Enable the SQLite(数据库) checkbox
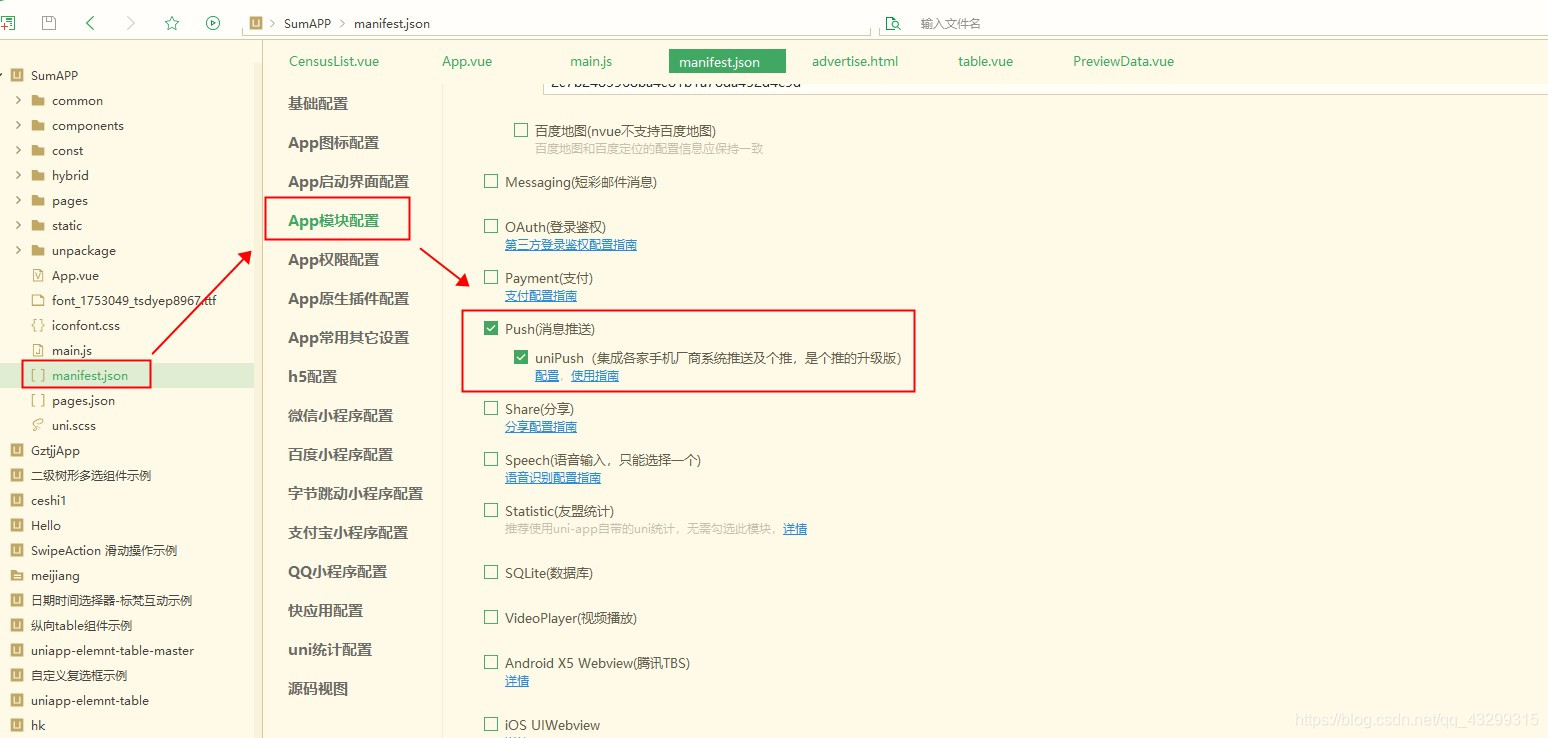This screenshot has width=1548, height=738. tap(491, 572)
